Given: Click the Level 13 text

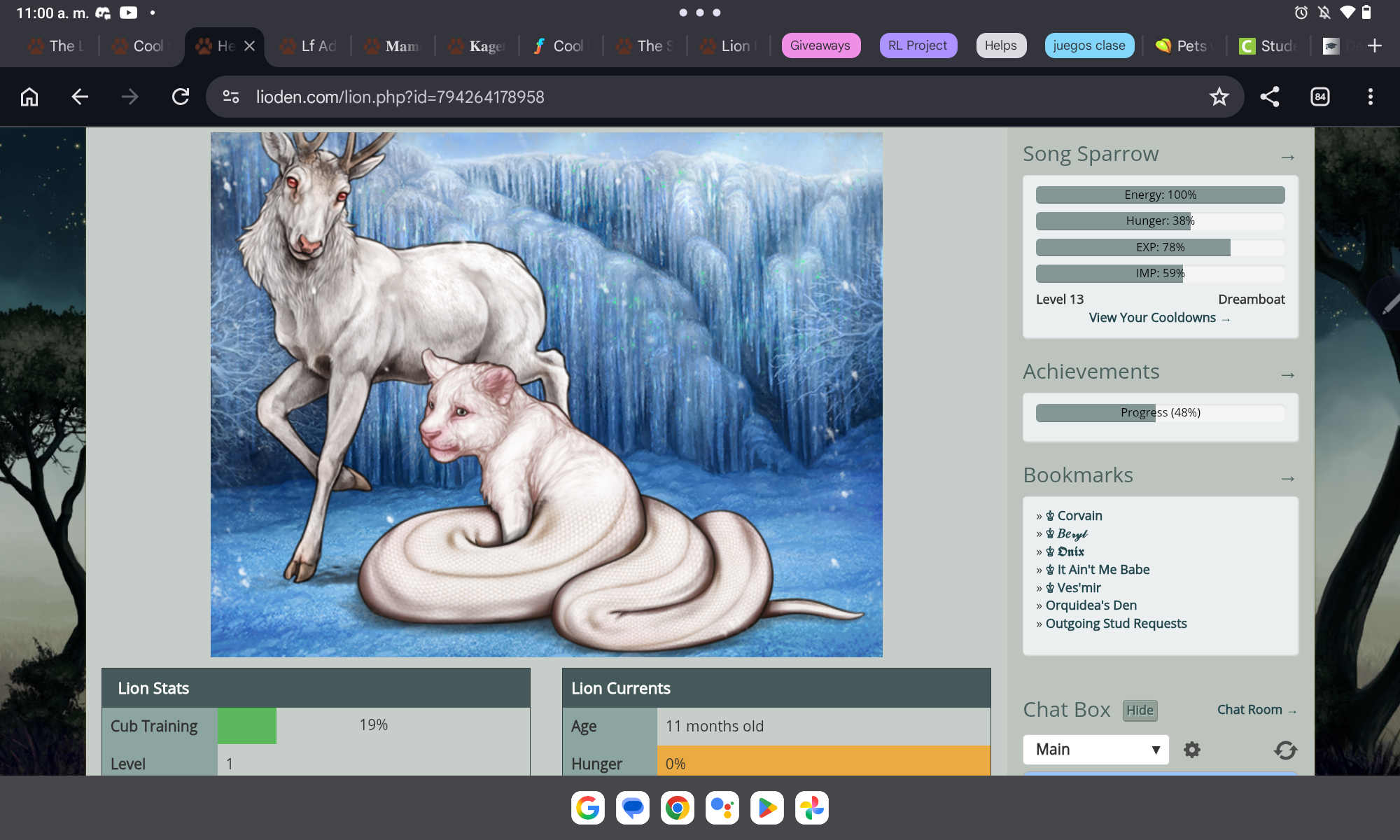Looking at the screenshot, I should click(1060, 300).
